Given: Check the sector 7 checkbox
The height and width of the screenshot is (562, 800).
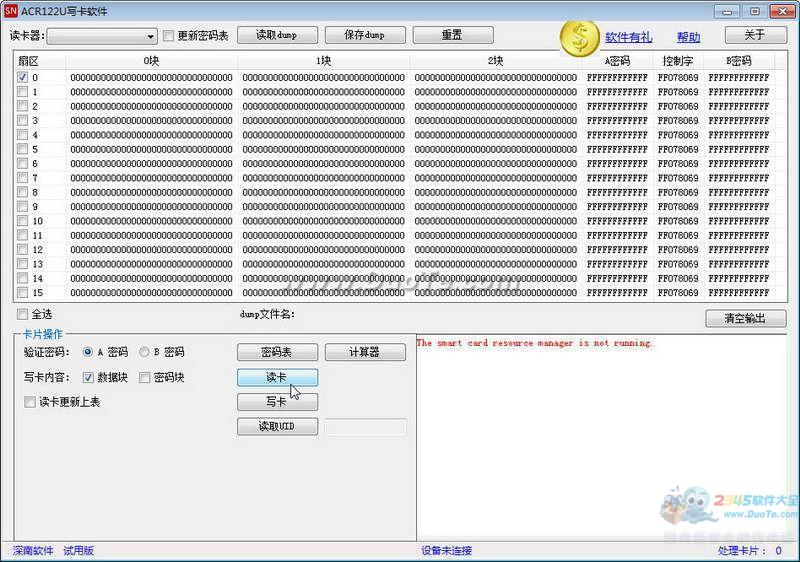Looking at the screenshot, I should point(22,177).
